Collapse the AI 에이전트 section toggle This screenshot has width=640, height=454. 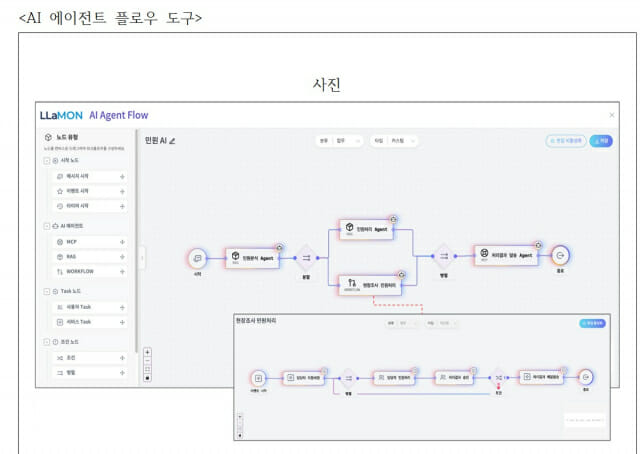coord(47,226)
